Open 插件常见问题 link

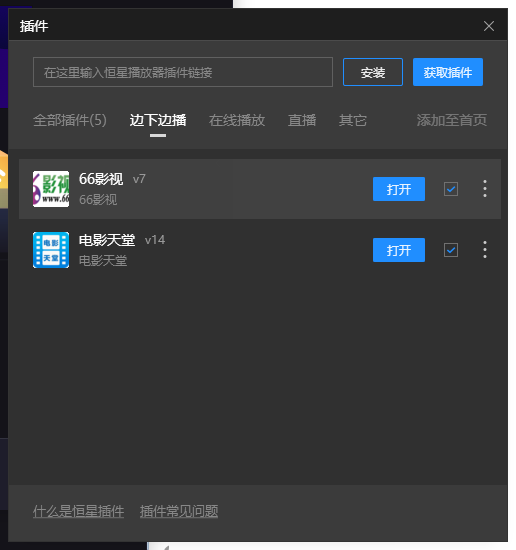click(179, 511)
